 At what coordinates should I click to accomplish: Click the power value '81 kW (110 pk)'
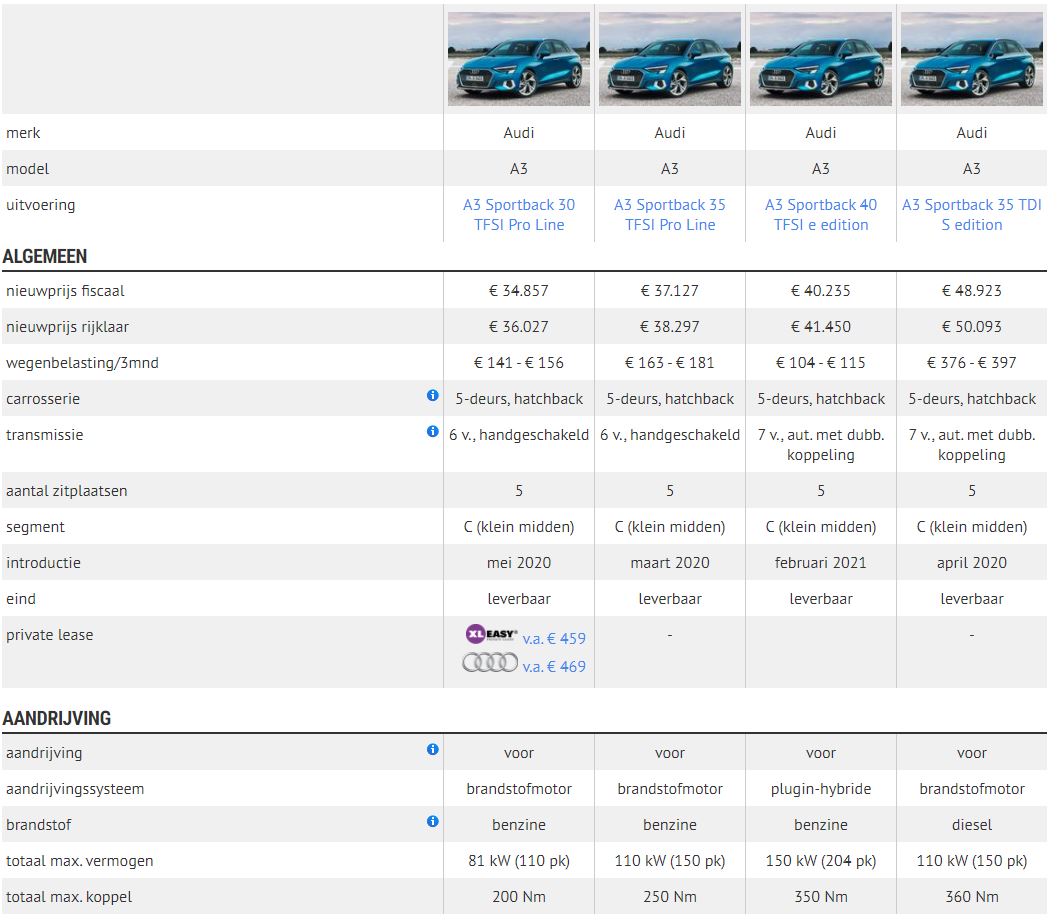(519, 861)
